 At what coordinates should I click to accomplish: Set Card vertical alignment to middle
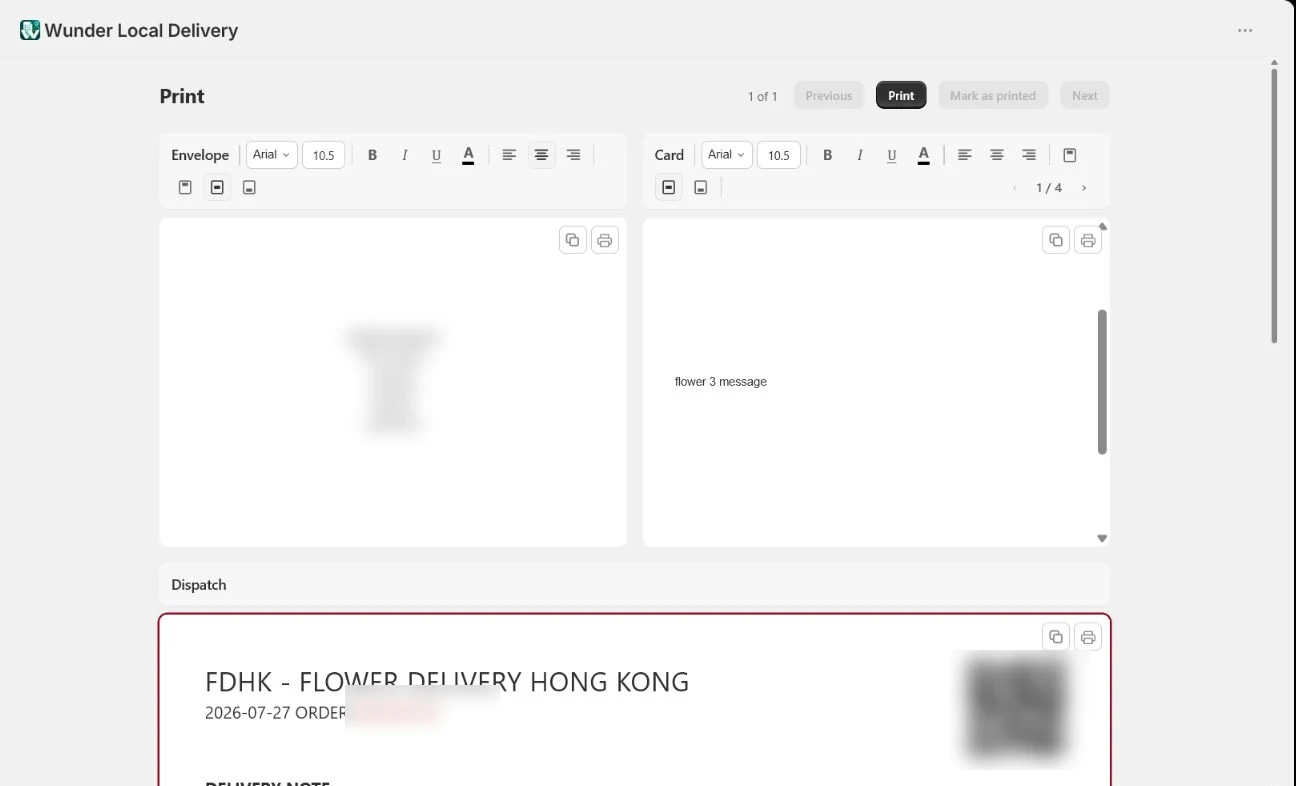click(x=669, y=187)
